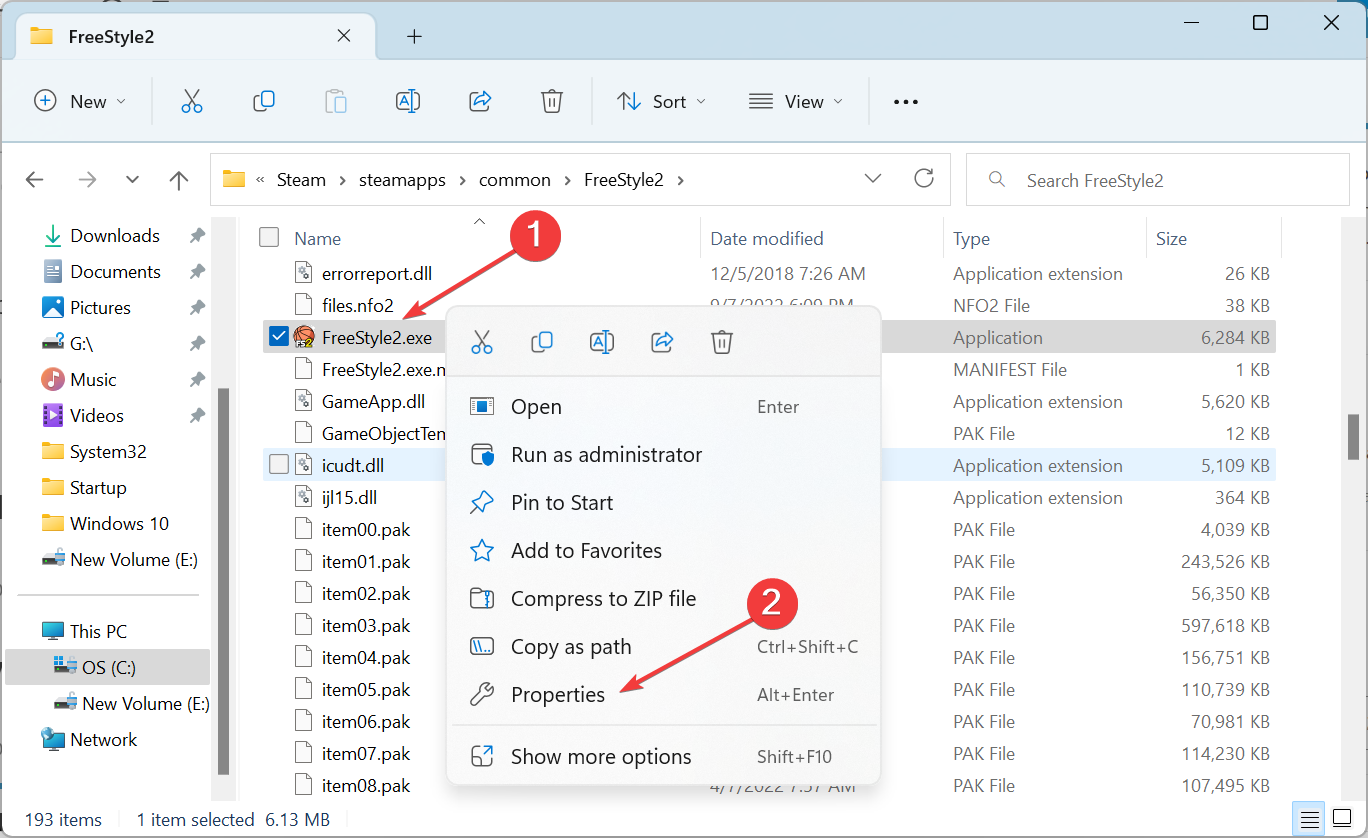The height and width of the screenshot is (838, 1368).
Task: Uncheck the FreeStyle2.exe checkbox
Action: click(x=279, y=337)
